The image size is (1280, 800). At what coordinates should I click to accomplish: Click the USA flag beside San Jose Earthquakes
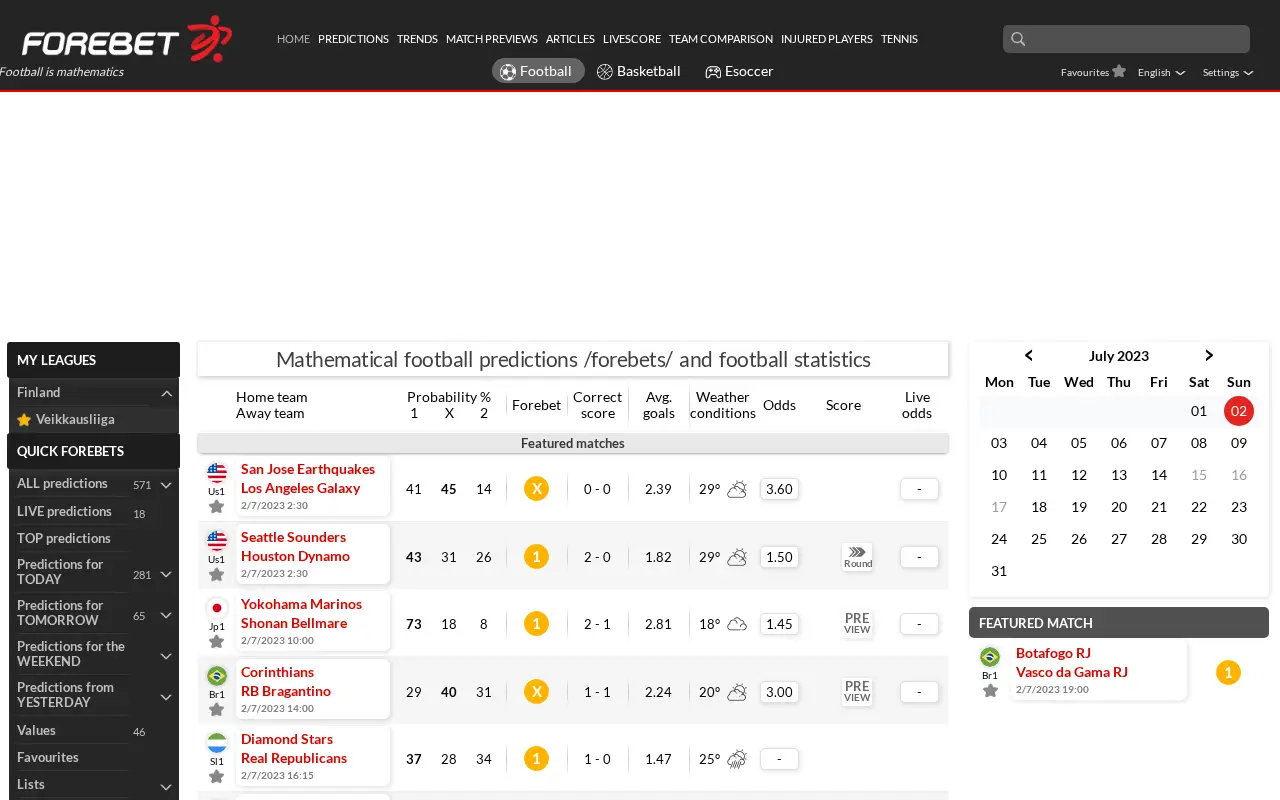(x=217, y=473)
